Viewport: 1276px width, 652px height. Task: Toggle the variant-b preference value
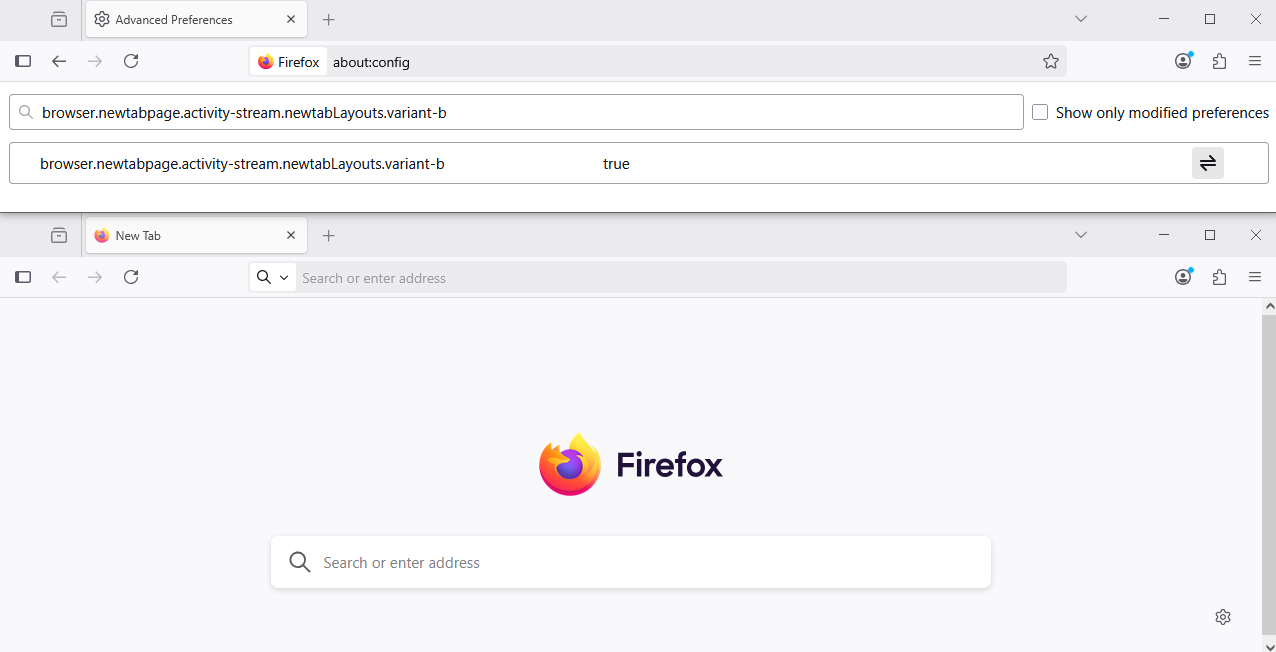click(x=1208, y=163)
